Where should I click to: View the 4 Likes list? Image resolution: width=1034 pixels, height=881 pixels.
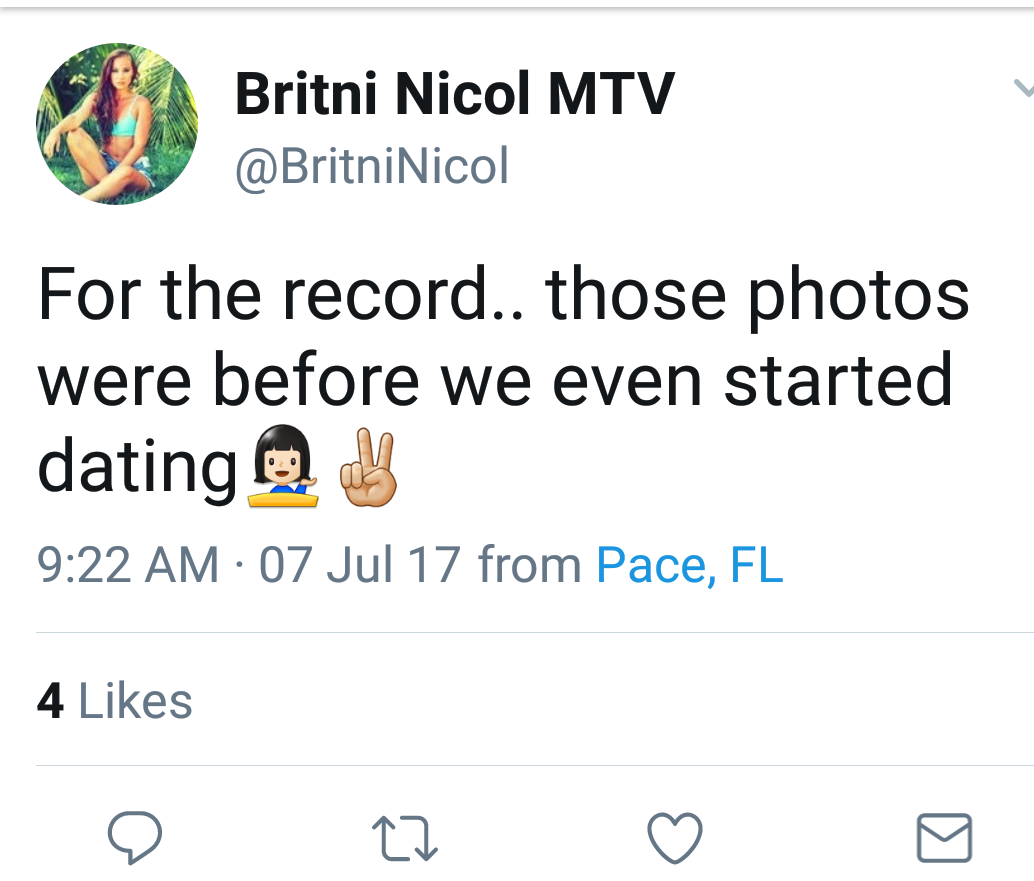(x=115, y=701)
